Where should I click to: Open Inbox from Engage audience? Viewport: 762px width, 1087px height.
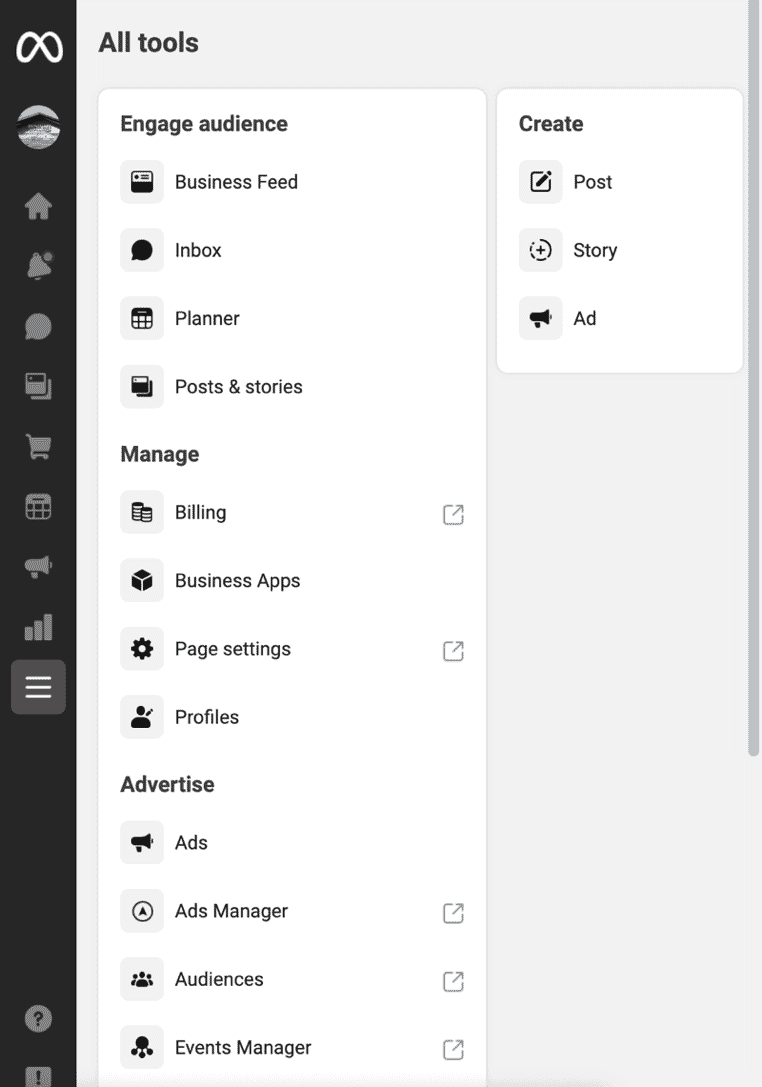click(x=292, y=250)
